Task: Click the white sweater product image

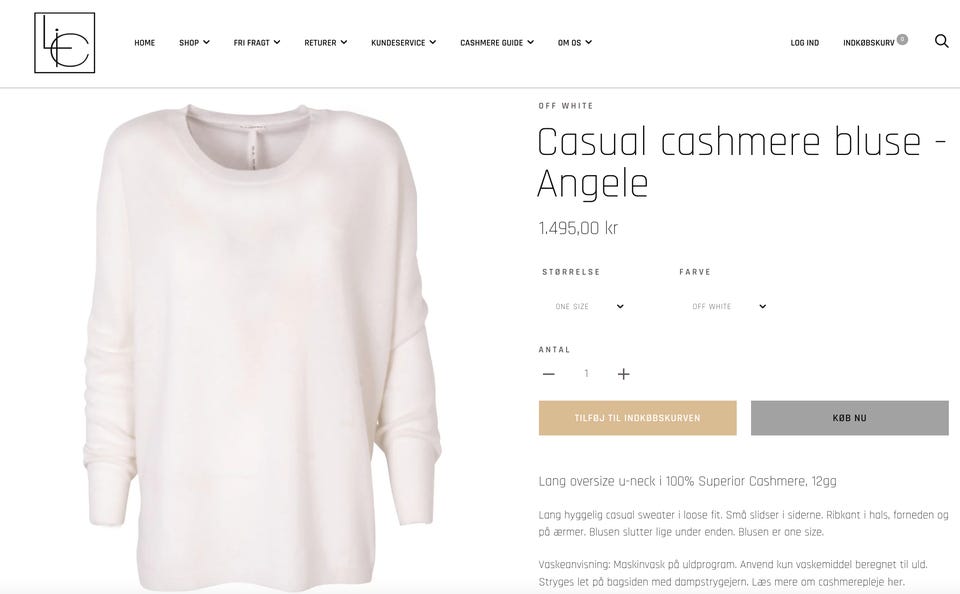Action: [262, 346]
